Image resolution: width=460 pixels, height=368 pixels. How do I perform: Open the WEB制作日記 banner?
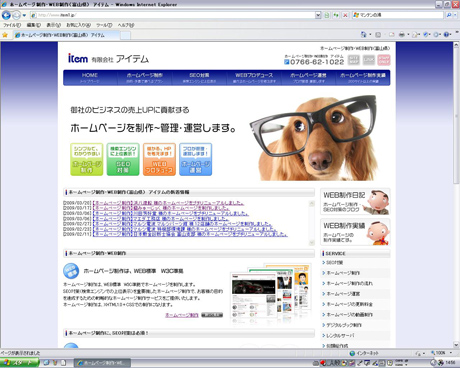tap(355, 202)
